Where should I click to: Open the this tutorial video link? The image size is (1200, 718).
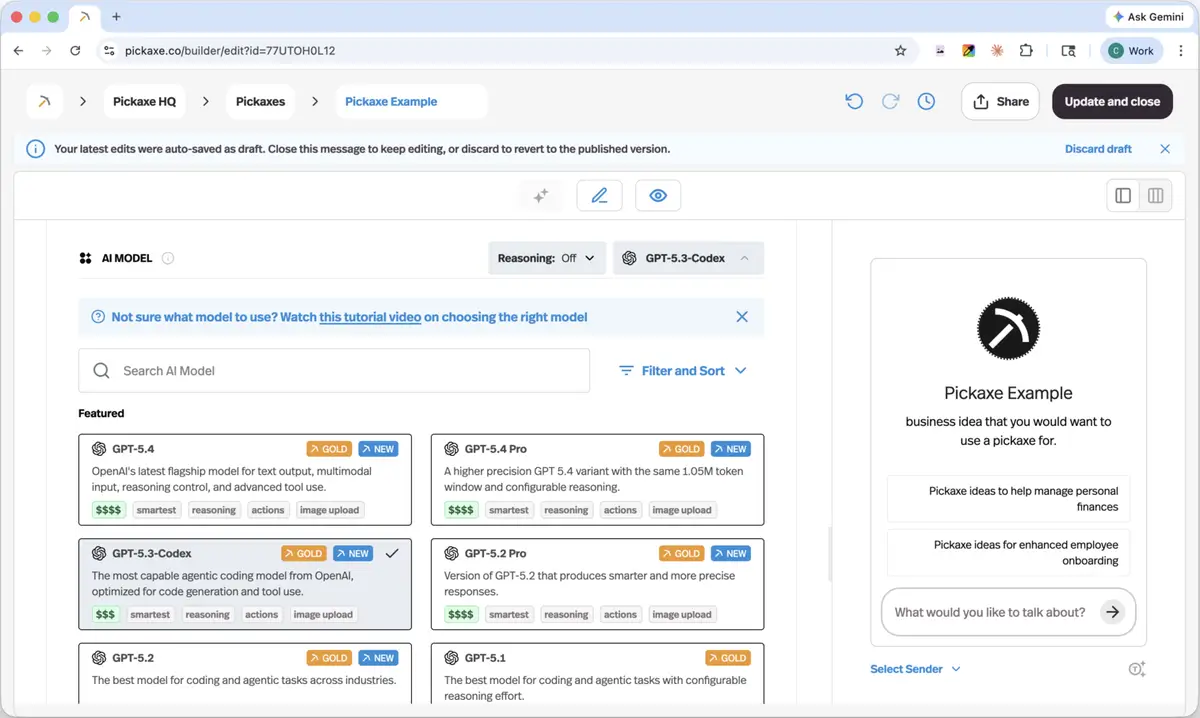pos(370,317)
